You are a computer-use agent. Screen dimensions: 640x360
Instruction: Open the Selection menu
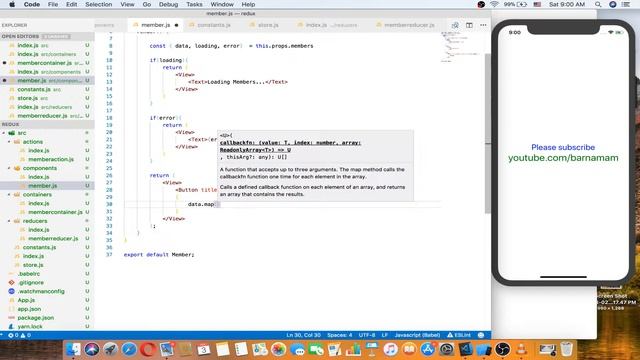coord(99,4)
